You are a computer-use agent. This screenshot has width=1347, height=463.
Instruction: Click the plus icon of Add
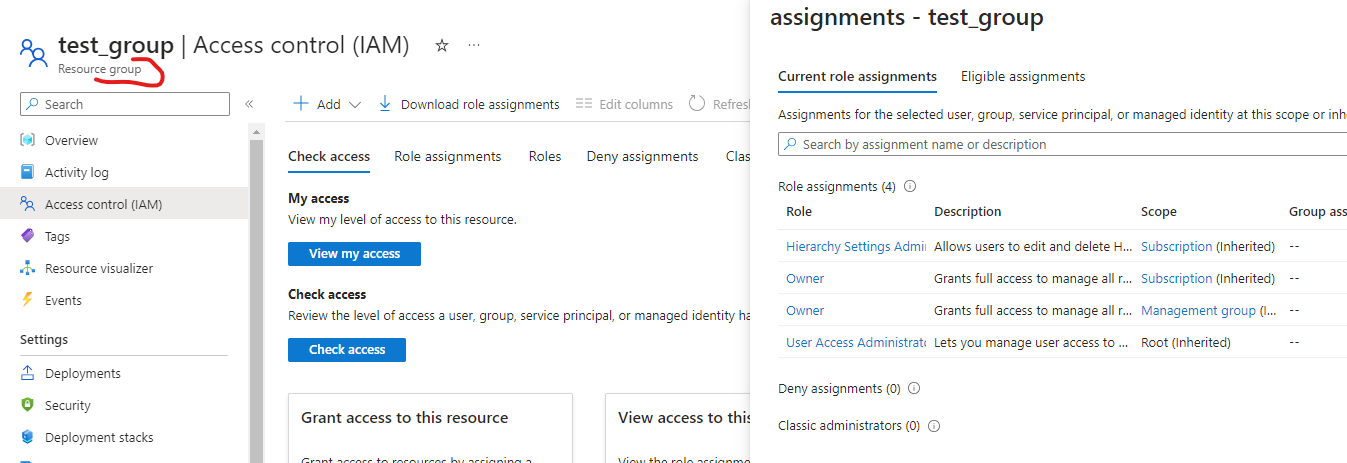pos(300,104)
